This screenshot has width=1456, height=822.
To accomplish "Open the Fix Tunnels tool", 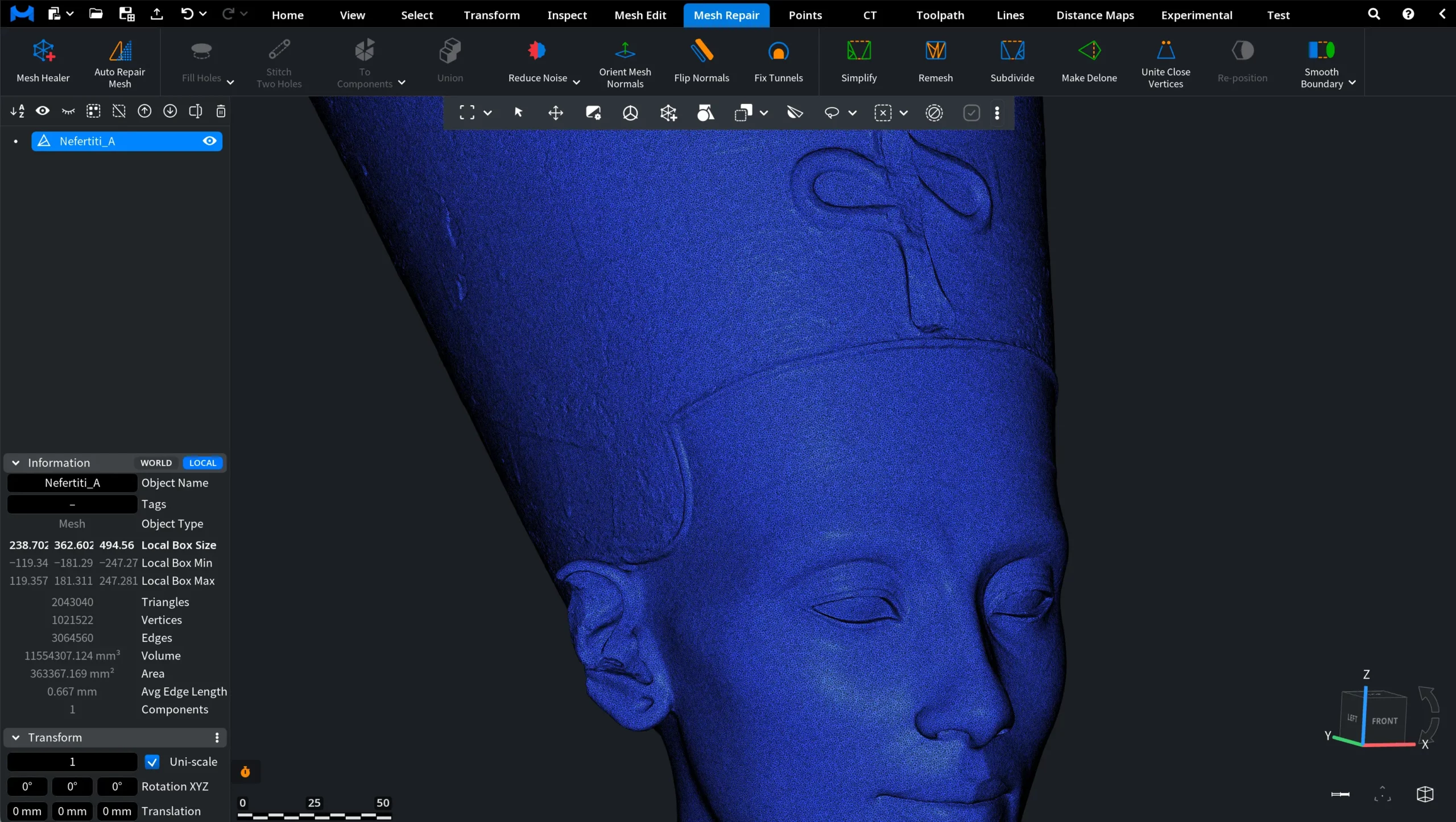I will coord(778,61).
